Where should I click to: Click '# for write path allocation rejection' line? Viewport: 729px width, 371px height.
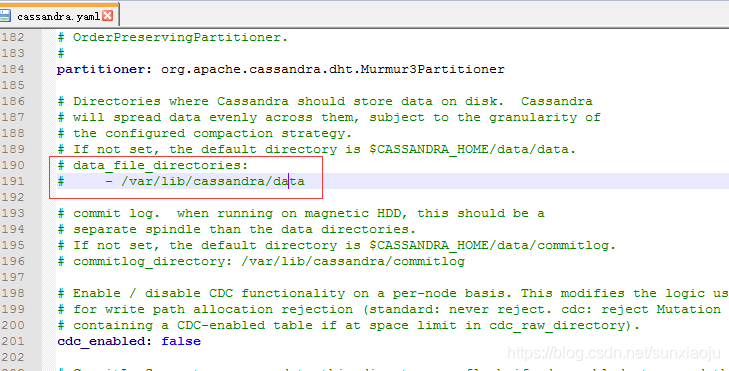click(389, 310)
